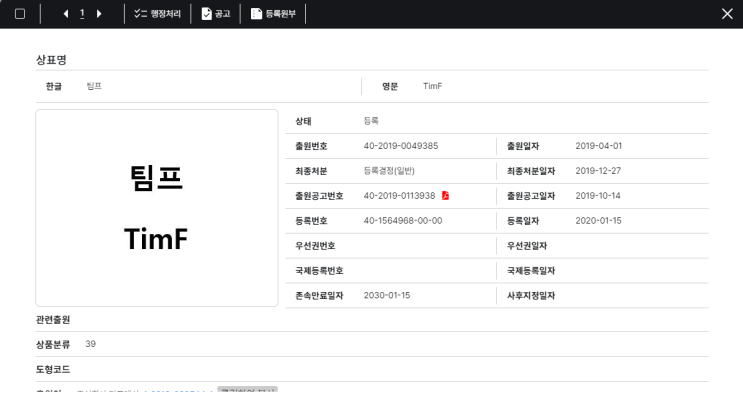Click expiration date 2030-01-15
The width and height of the screenshot is (743, 396).
[x=387, y=295]
